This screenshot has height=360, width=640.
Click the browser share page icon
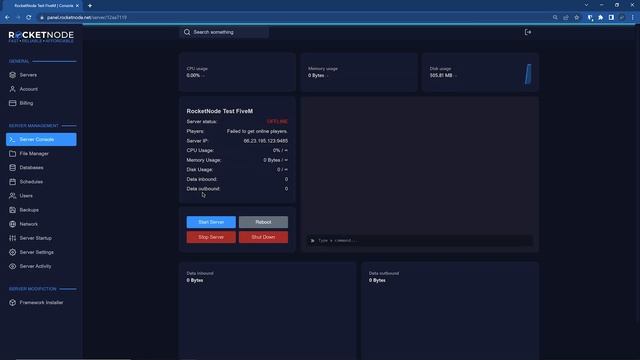click(x=566, y=18)
